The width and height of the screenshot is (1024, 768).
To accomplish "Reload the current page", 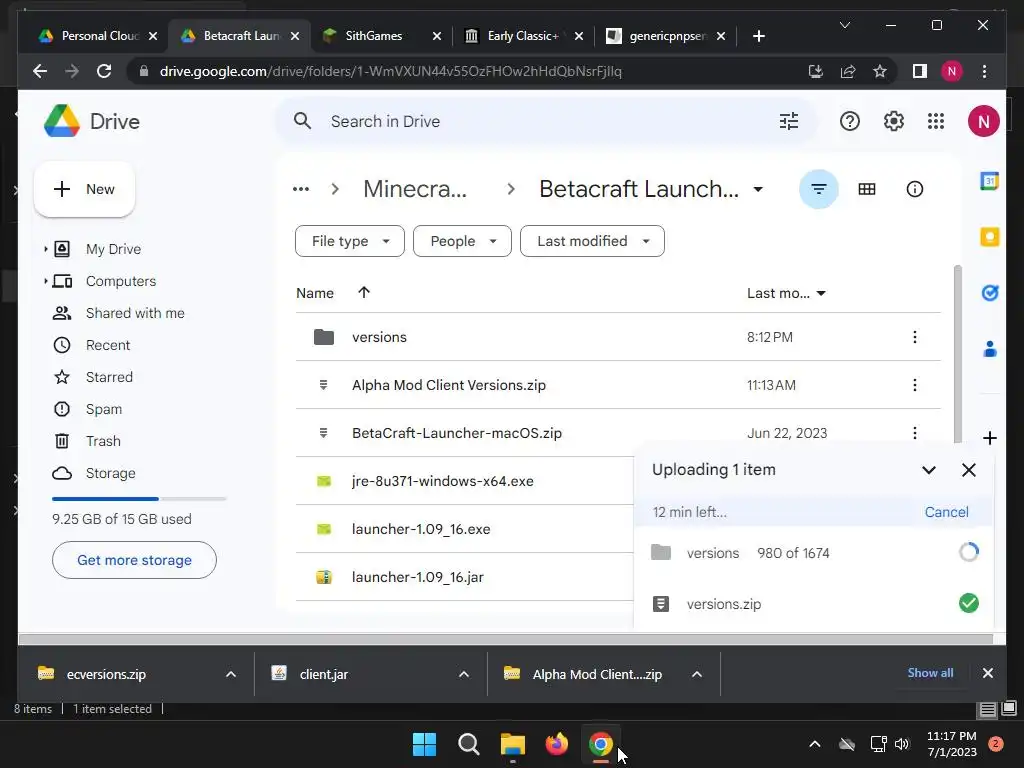I will click(104, 71).
